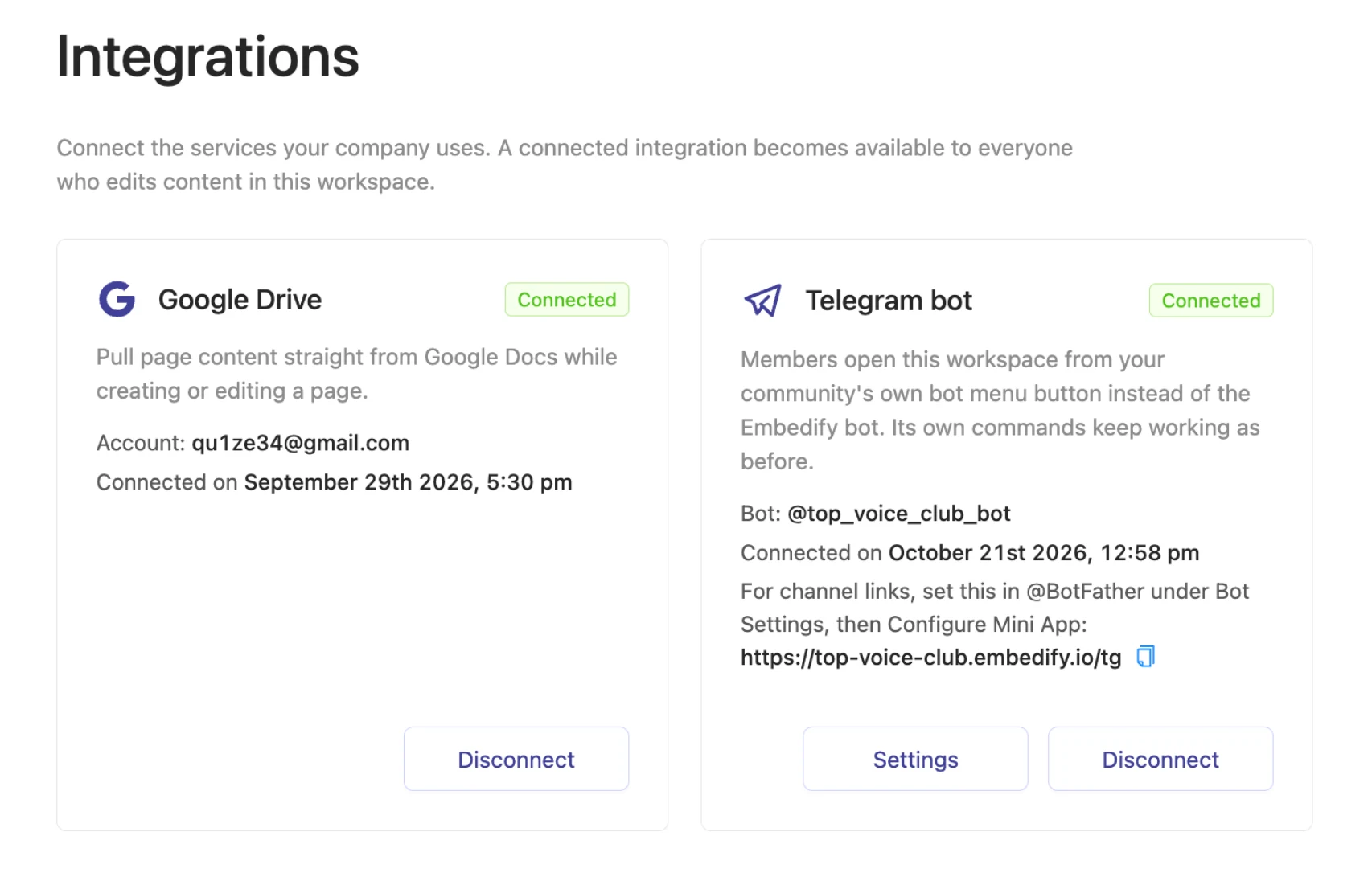Click the 'Connect the services' intro text
This screenshot has height=889, width=1372.
pyautogui.click(x=565, y=165)
